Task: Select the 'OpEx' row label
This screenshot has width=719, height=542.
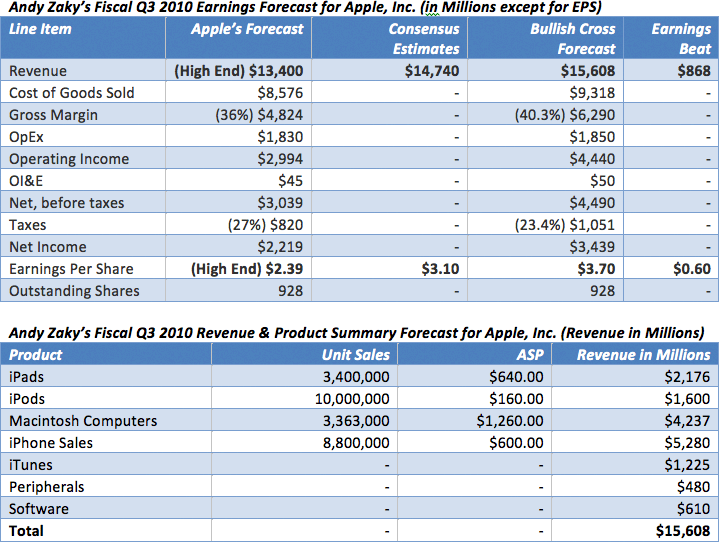Action: pos(26,137)
